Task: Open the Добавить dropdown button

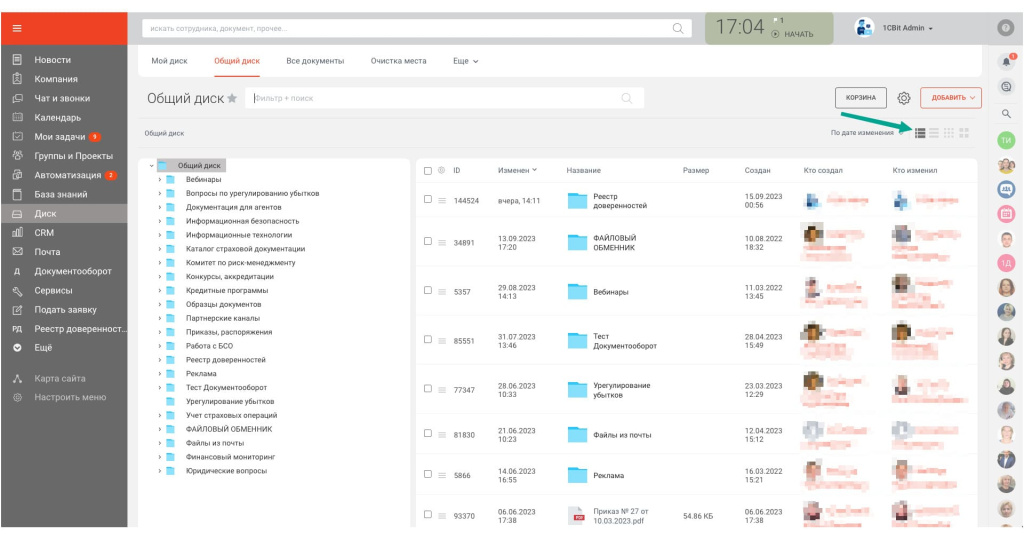Action: [950, 98]
